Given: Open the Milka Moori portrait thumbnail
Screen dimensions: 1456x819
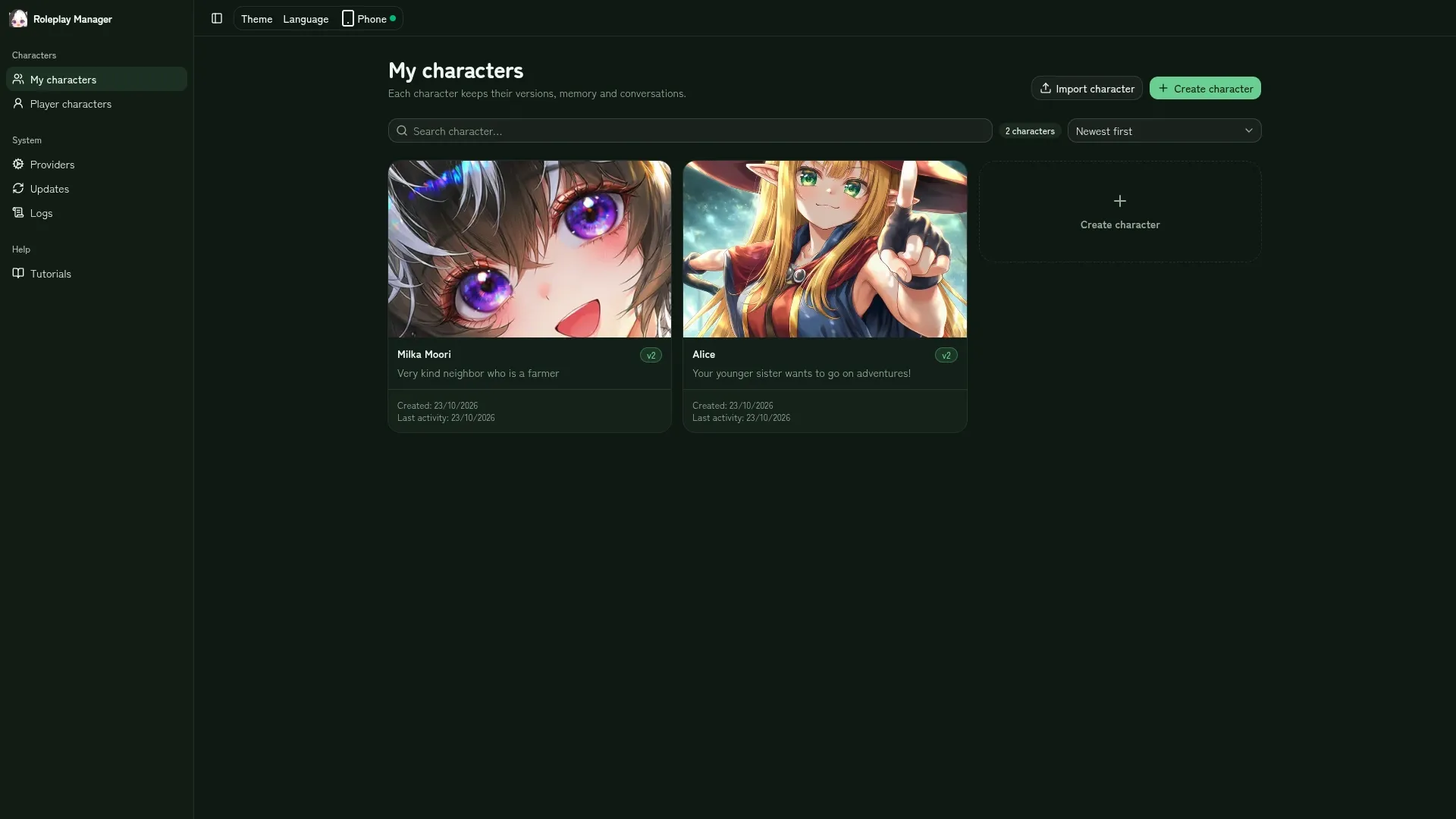Looking at the screenshot, I should point(529,249).
